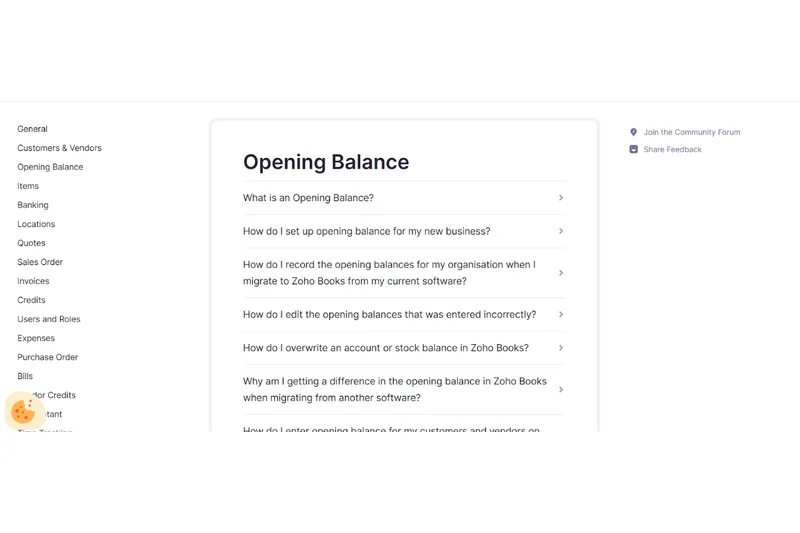Open the Purchase Order section

click(x=47, y=357)
